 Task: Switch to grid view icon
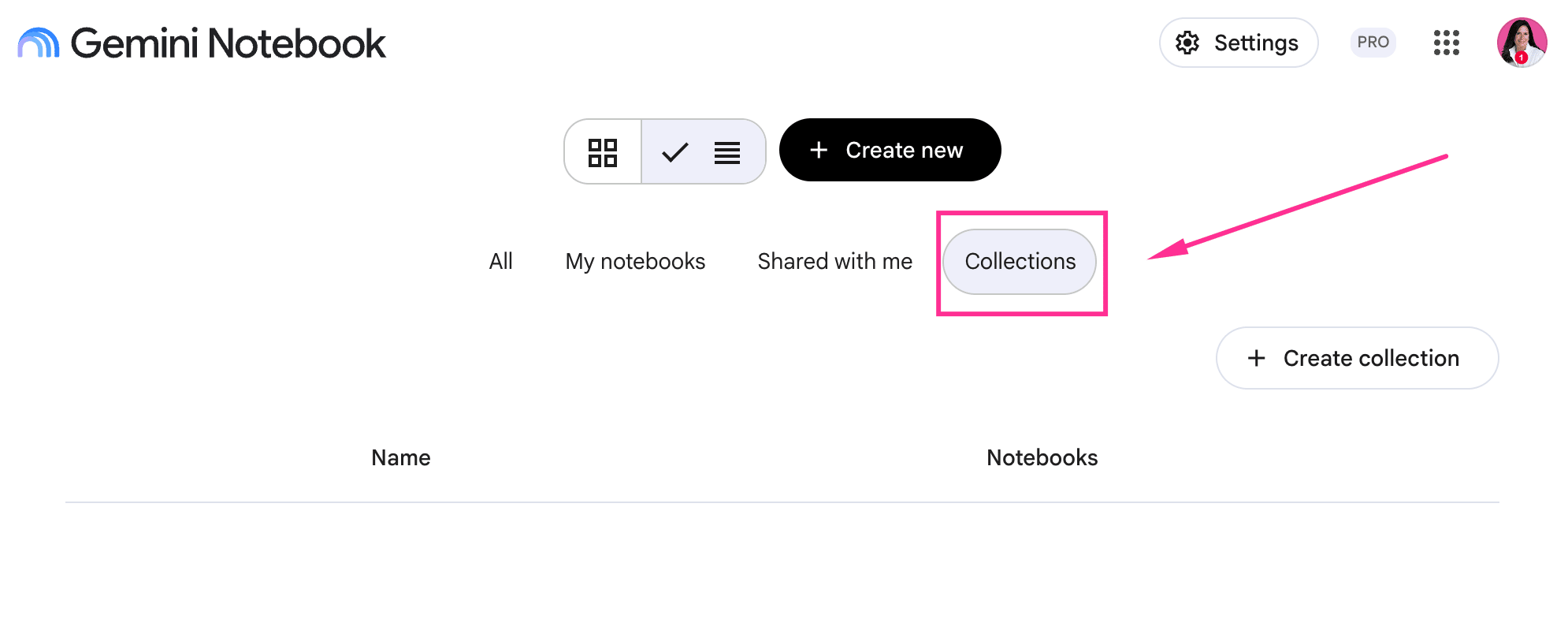603,152
